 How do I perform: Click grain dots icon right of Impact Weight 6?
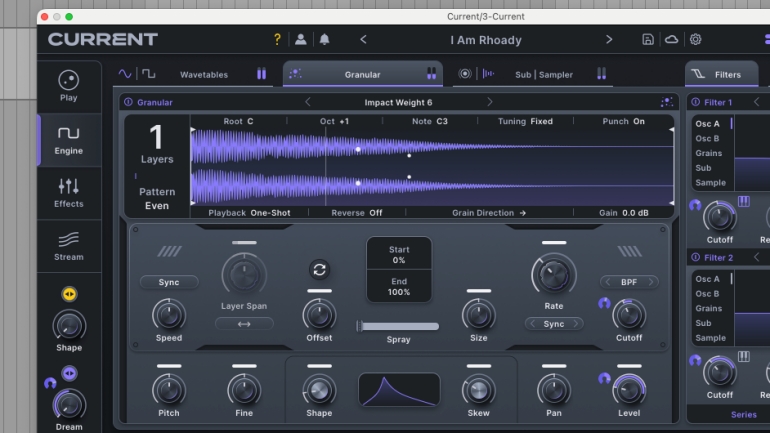click(666, 102)
